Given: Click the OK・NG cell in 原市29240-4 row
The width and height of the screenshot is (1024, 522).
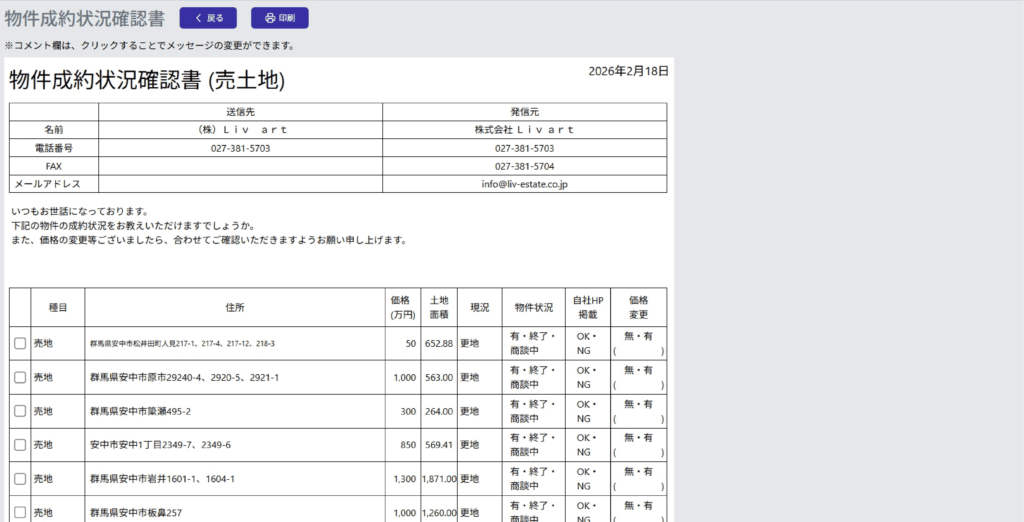Looking at the screenshot, I should (587, 378).
